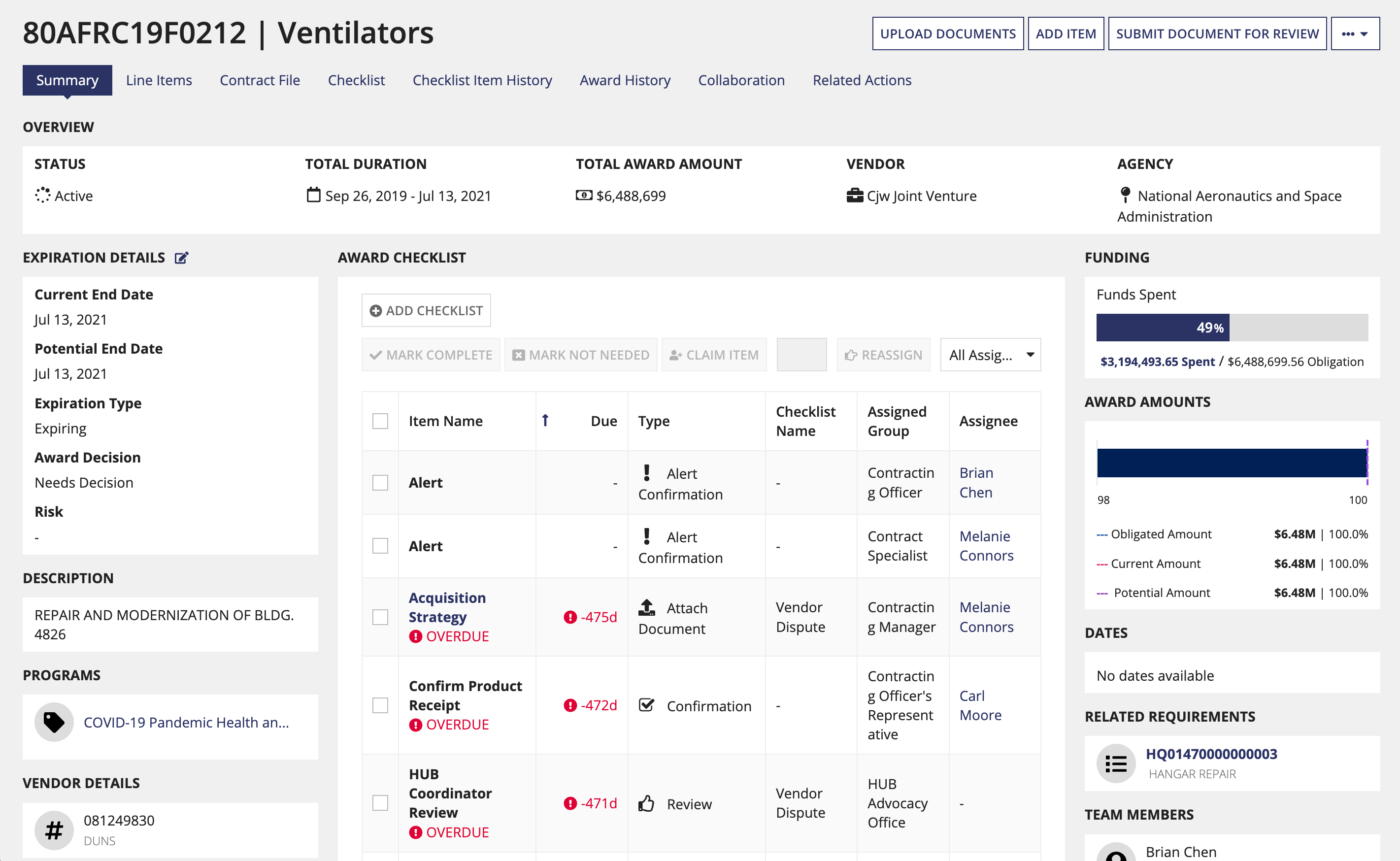Click the sort arrow in the Due column
1400x861 pixels.
coord(545,420)
